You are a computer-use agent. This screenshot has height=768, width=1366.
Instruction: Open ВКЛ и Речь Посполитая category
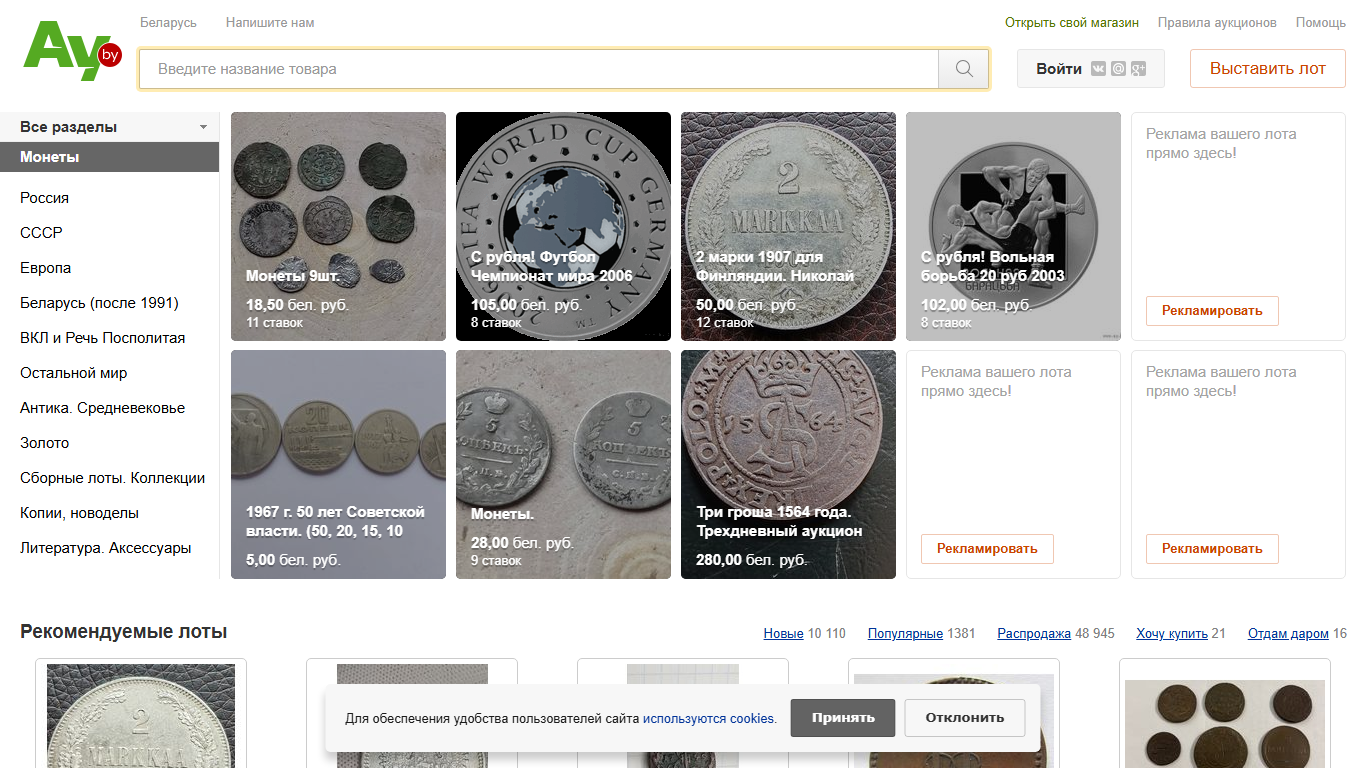click(102, 338)
